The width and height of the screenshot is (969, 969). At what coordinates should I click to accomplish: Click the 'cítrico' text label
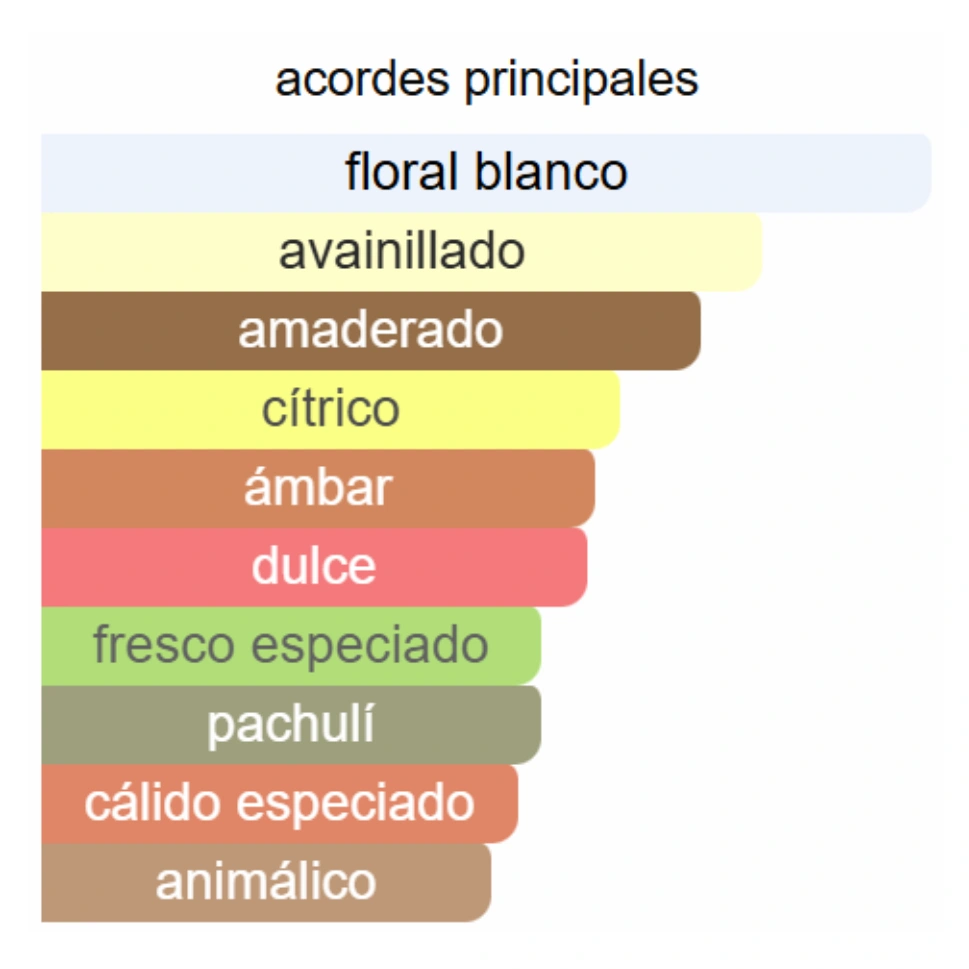[x=330, y=409]
